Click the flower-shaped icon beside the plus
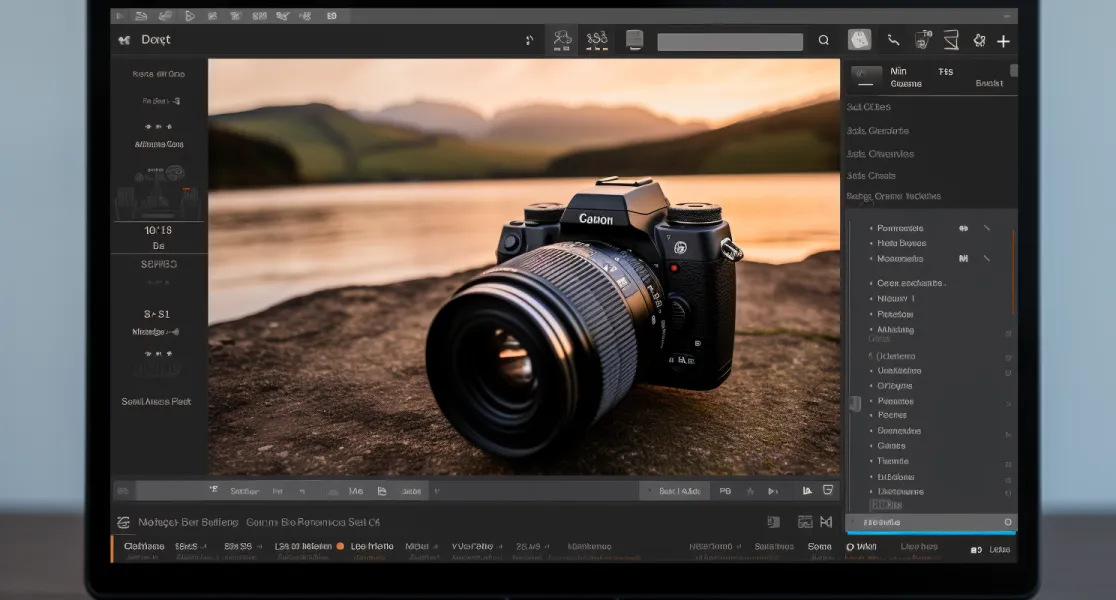This screenshot has width=1116, height=600. click(x=979, y=41)
